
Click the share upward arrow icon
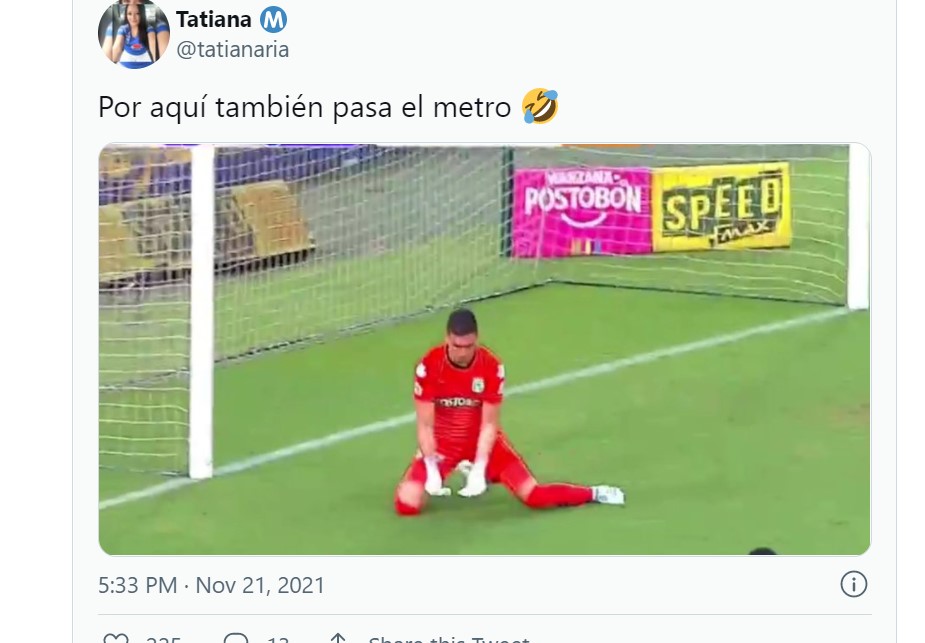(x=338, y=638)
